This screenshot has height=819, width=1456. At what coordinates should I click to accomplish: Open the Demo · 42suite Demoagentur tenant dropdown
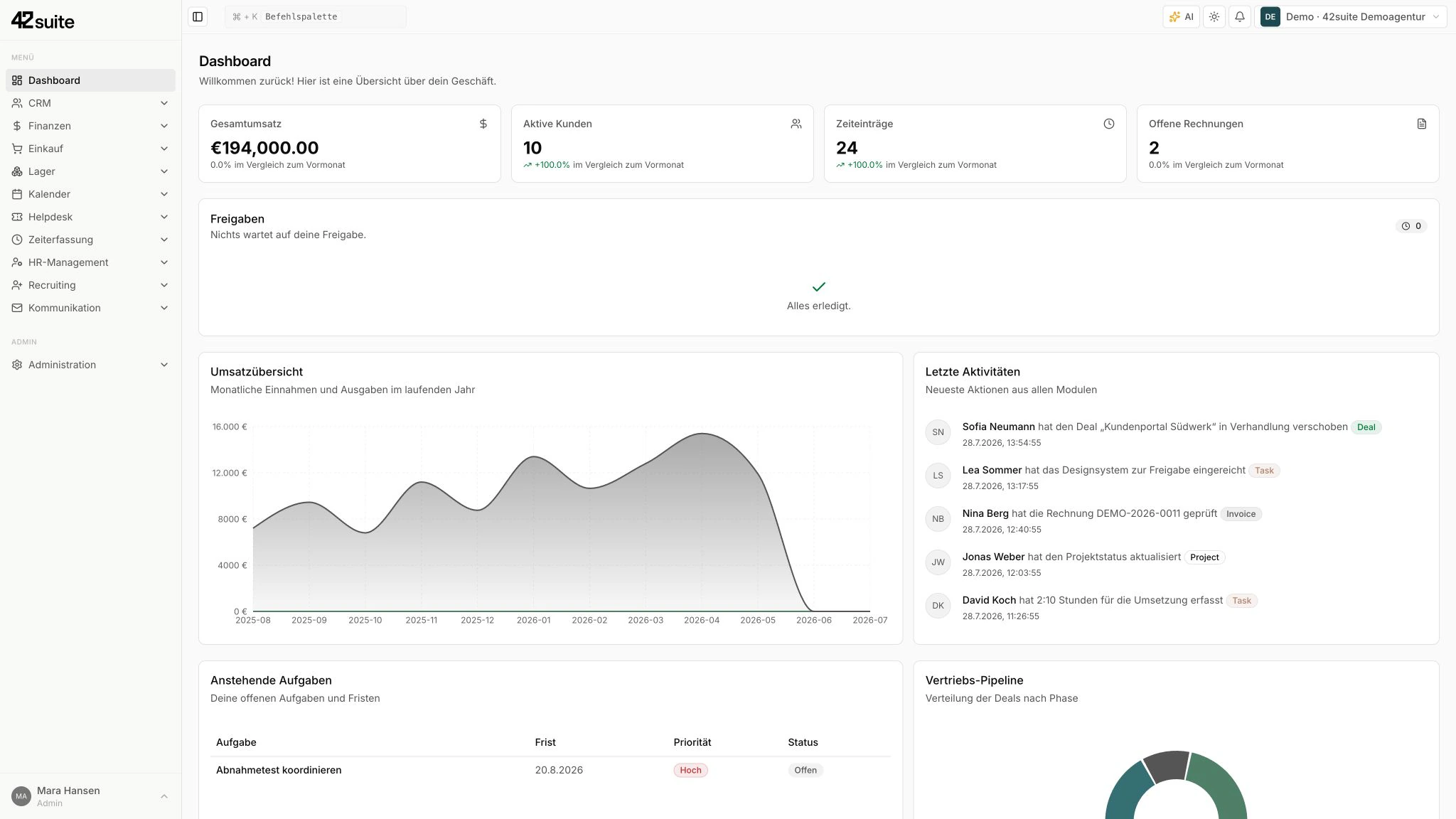click(1351, 16)
